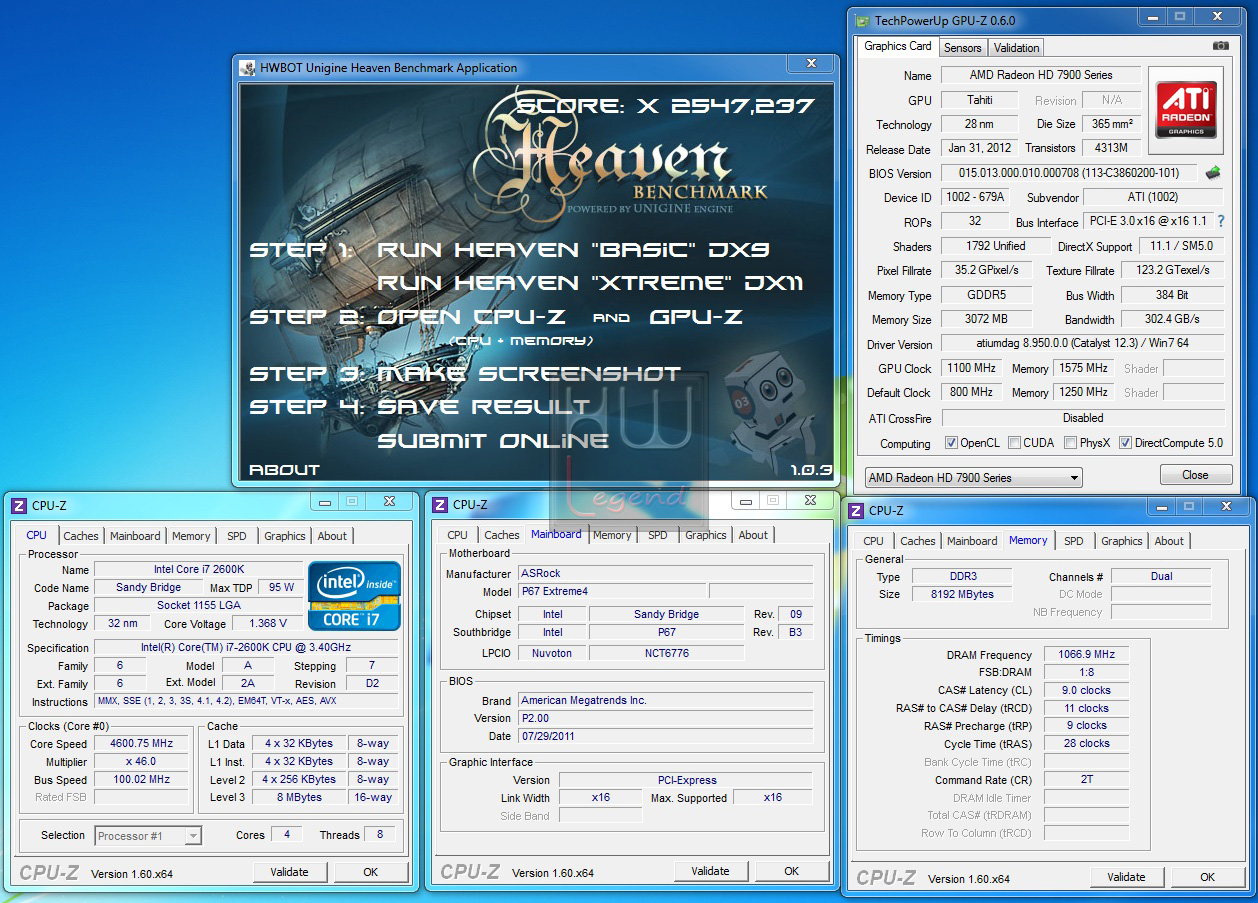This screenshot has height=903, width=1258.
Task: Switch to the Sensors tab in GPU-Z
Action: pos(962,48)
